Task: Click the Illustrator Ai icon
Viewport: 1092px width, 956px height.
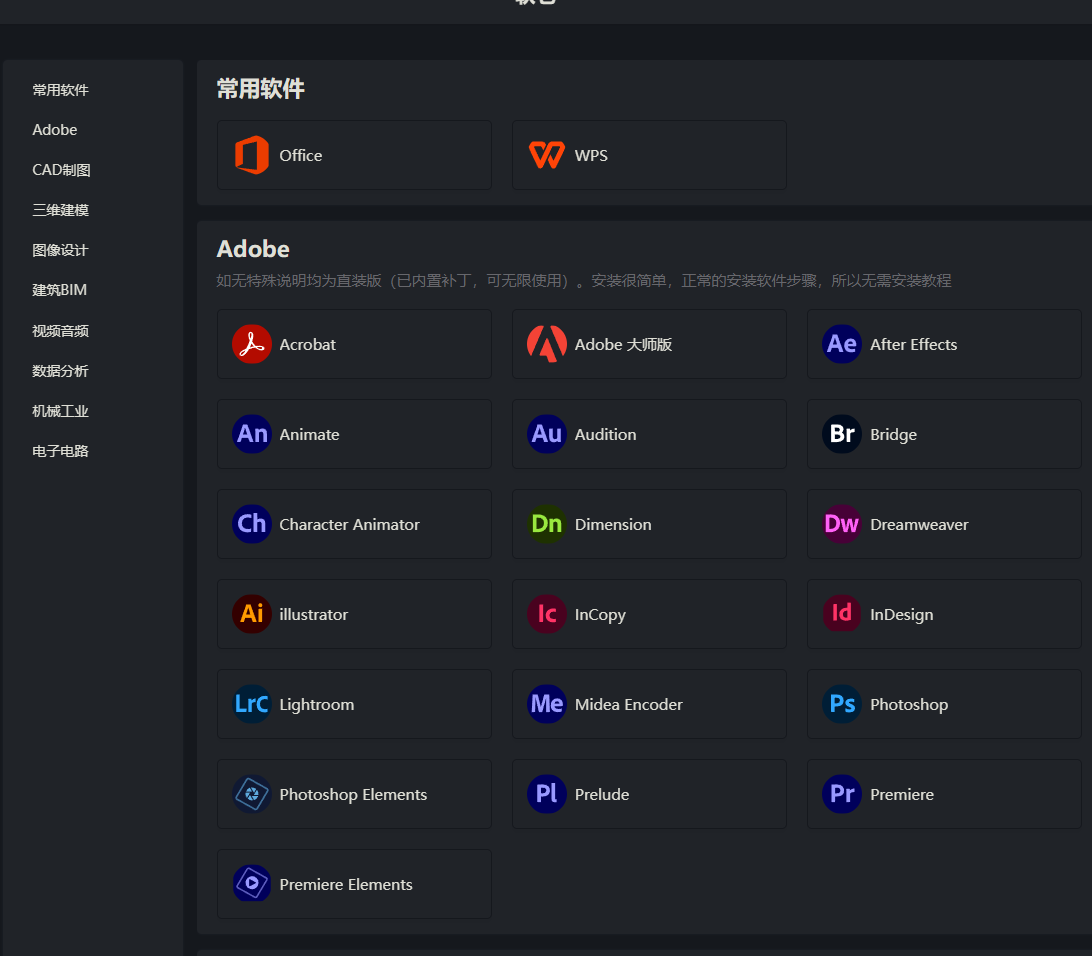Action: [251, 613]
